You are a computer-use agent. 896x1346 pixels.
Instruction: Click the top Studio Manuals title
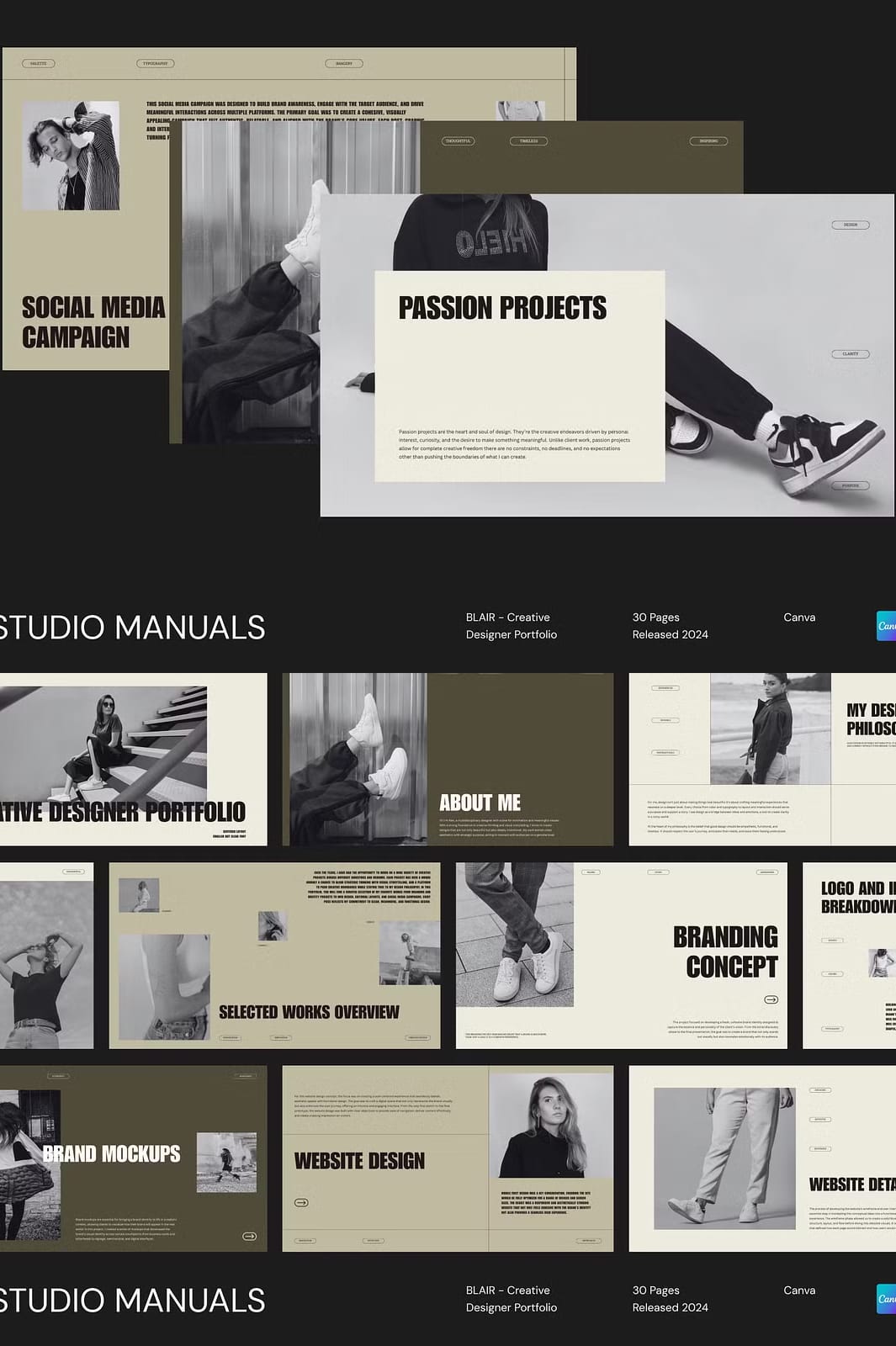(132, 628)
